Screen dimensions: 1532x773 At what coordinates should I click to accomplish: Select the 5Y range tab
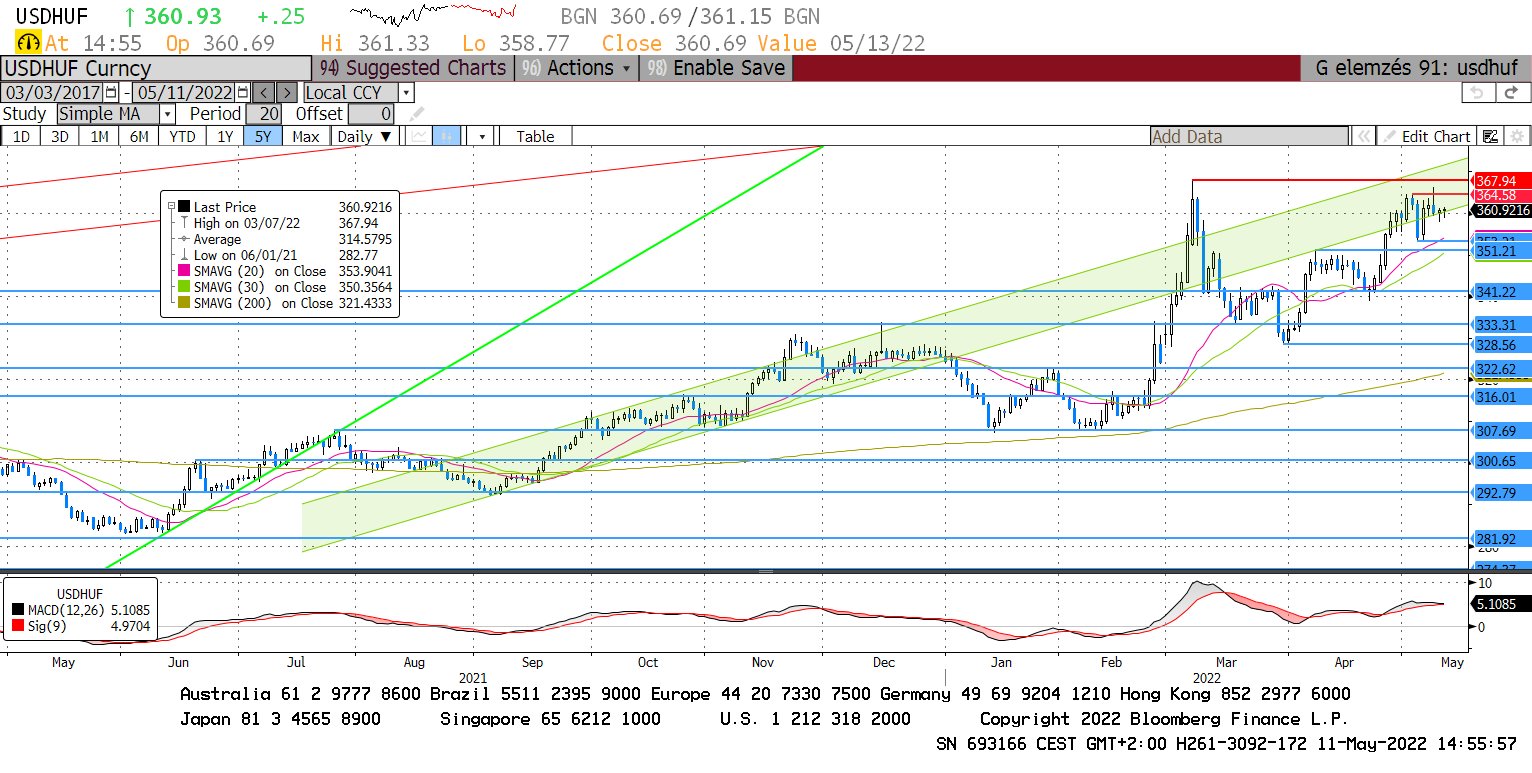click(x=263, y=136)
